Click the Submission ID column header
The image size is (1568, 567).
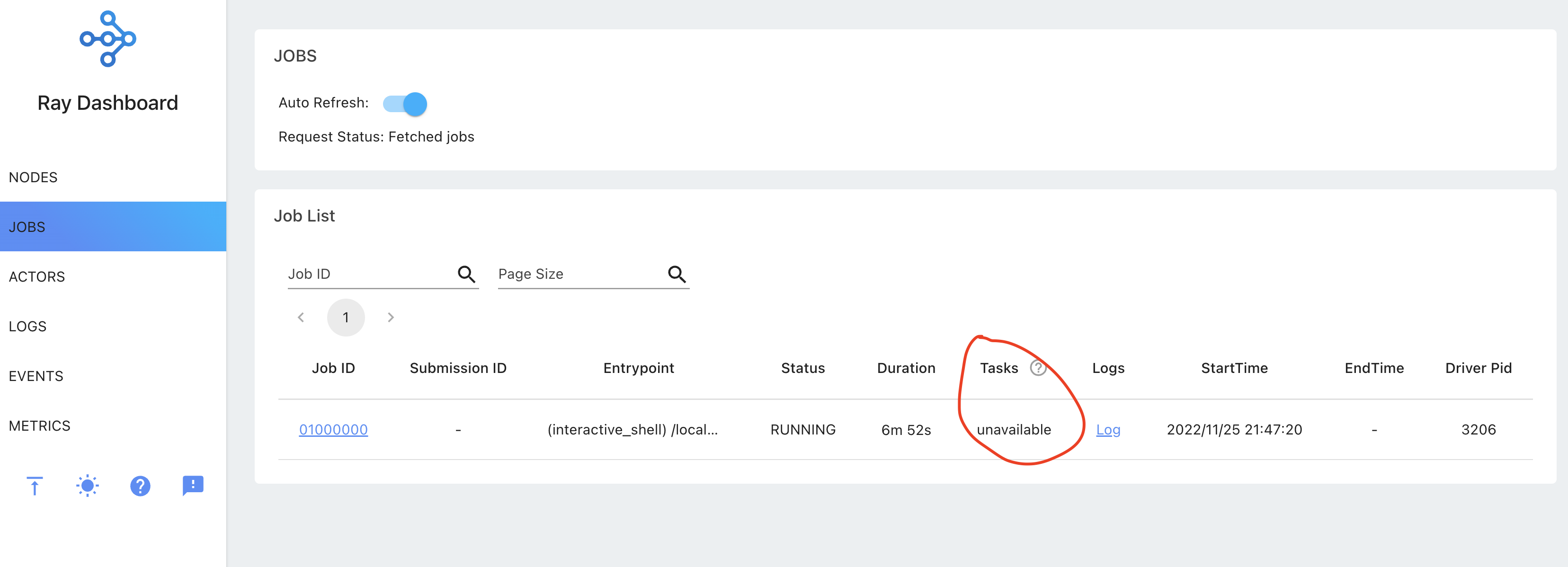coord(458,368)
